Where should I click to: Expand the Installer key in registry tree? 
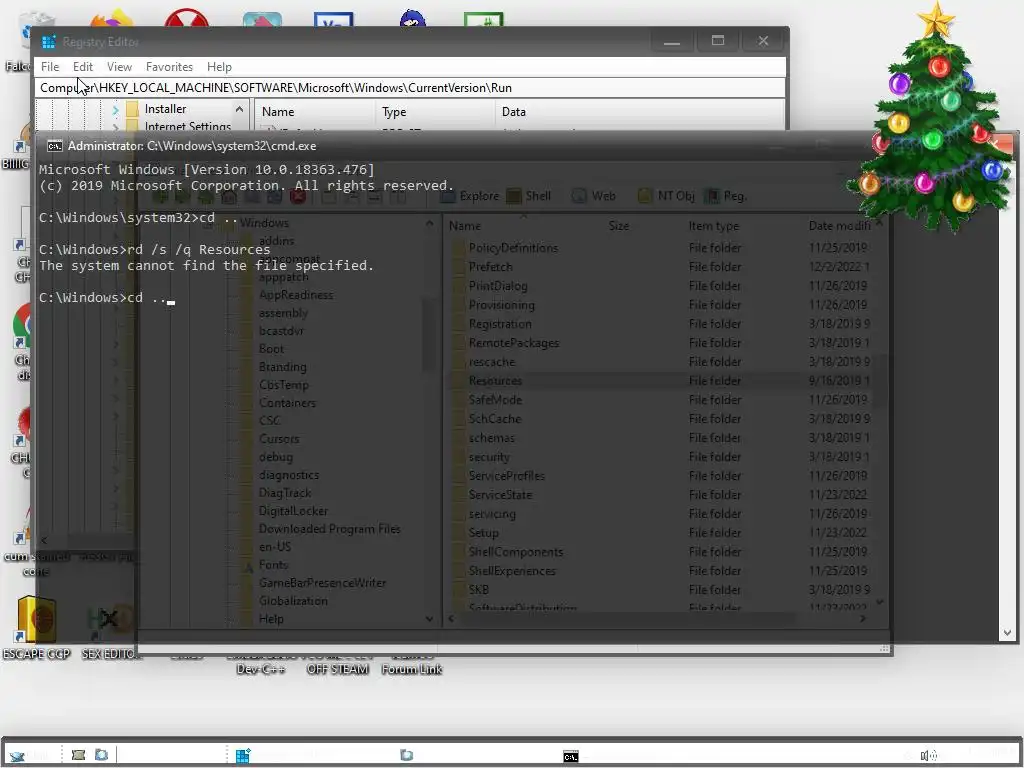pos(116,110)
